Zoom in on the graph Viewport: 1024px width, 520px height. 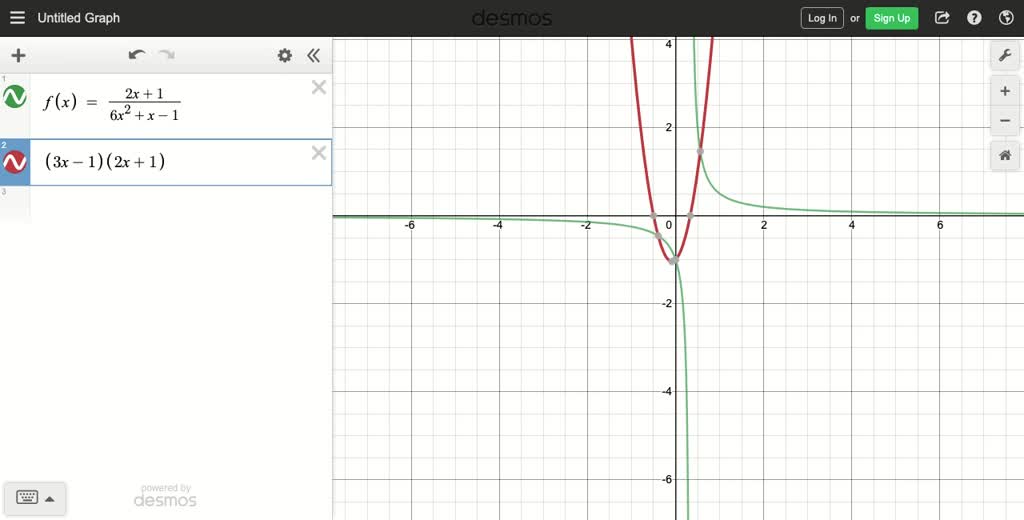1005,91
